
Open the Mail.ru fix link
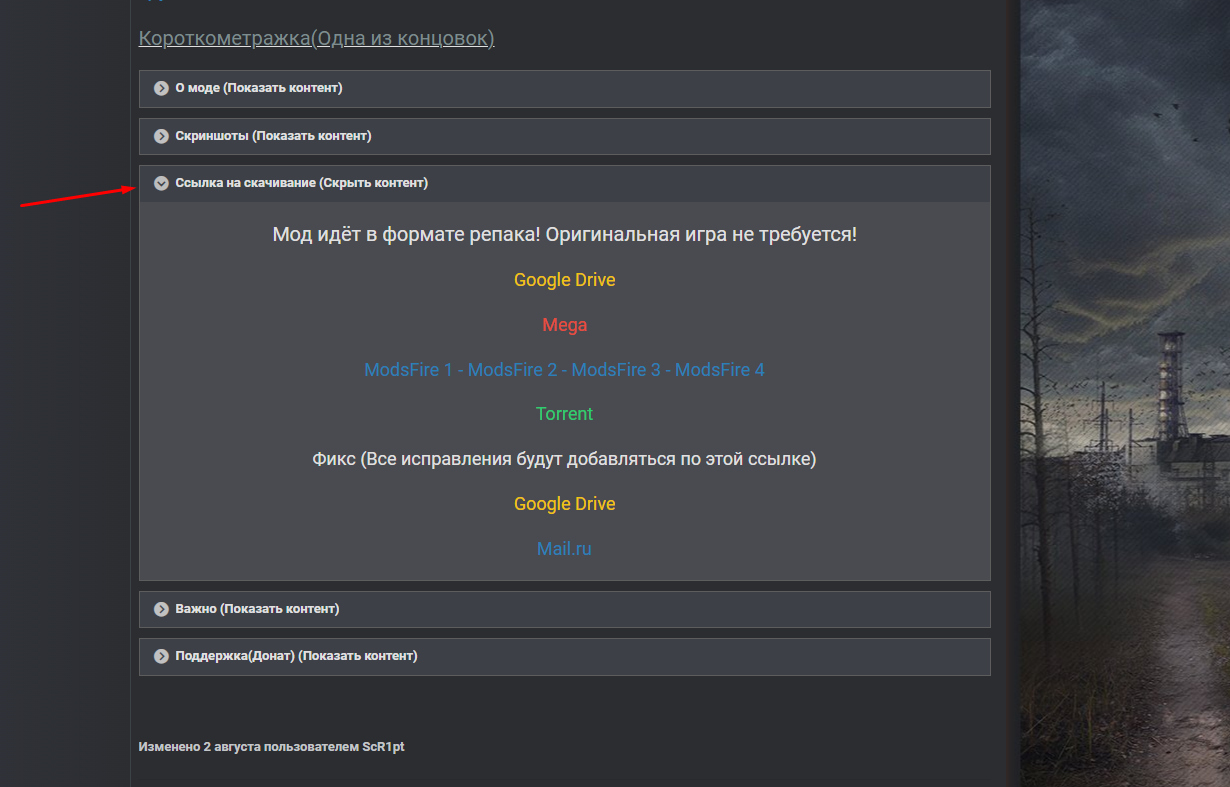tap(564, 549)
